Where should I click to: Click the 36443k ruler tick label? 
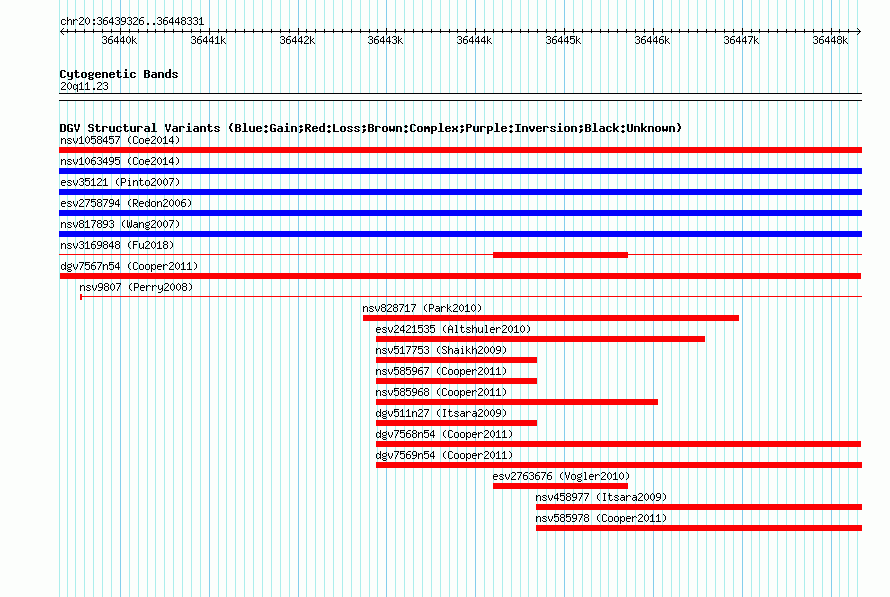coord(385,40)
